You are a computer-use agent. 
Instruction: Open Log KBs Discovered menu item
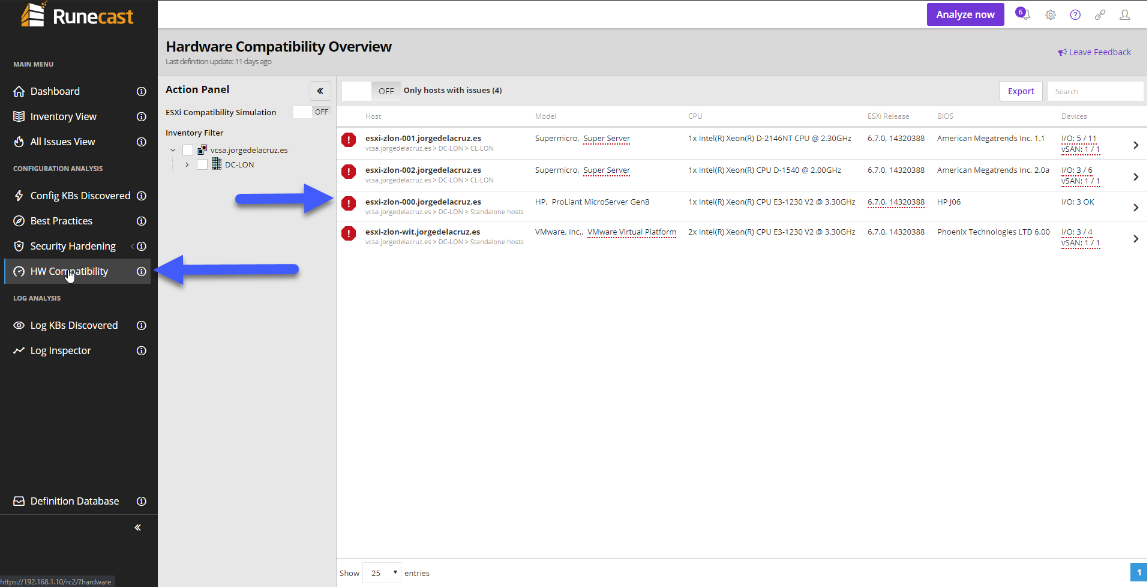click(74, 325)
